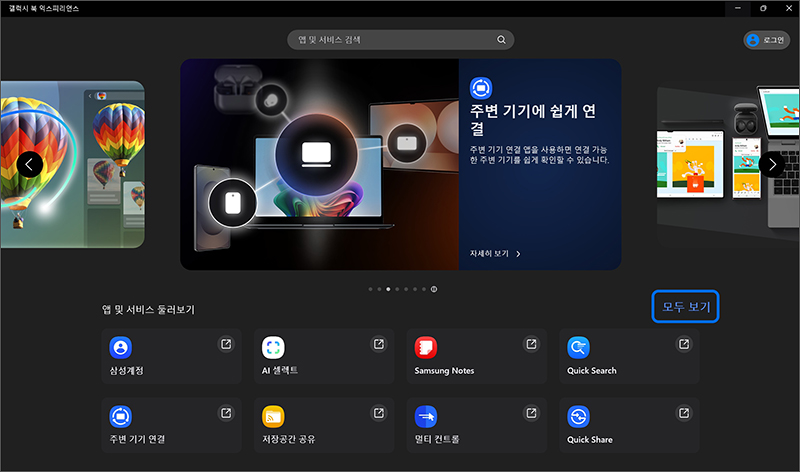800x472 pixels.
Task: Click the devices banner on the right
Action: pyautogui.click(x=728, y=164)
